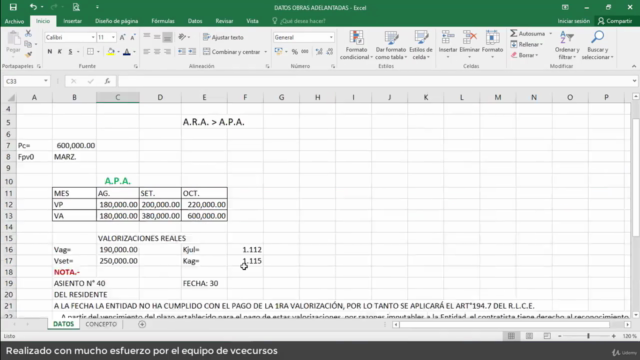Open the Archivo tab

click(14, 21)
